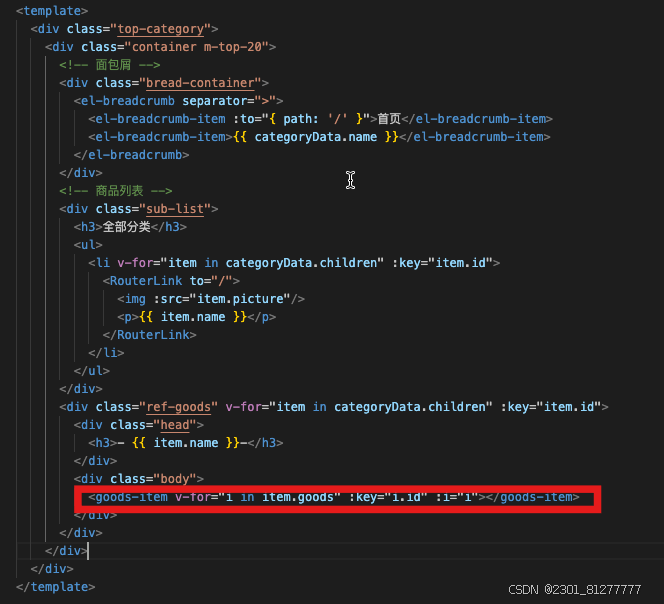Click the h3 item.name heading line
Screen dimensions: 664x604
tap(185, 443)
